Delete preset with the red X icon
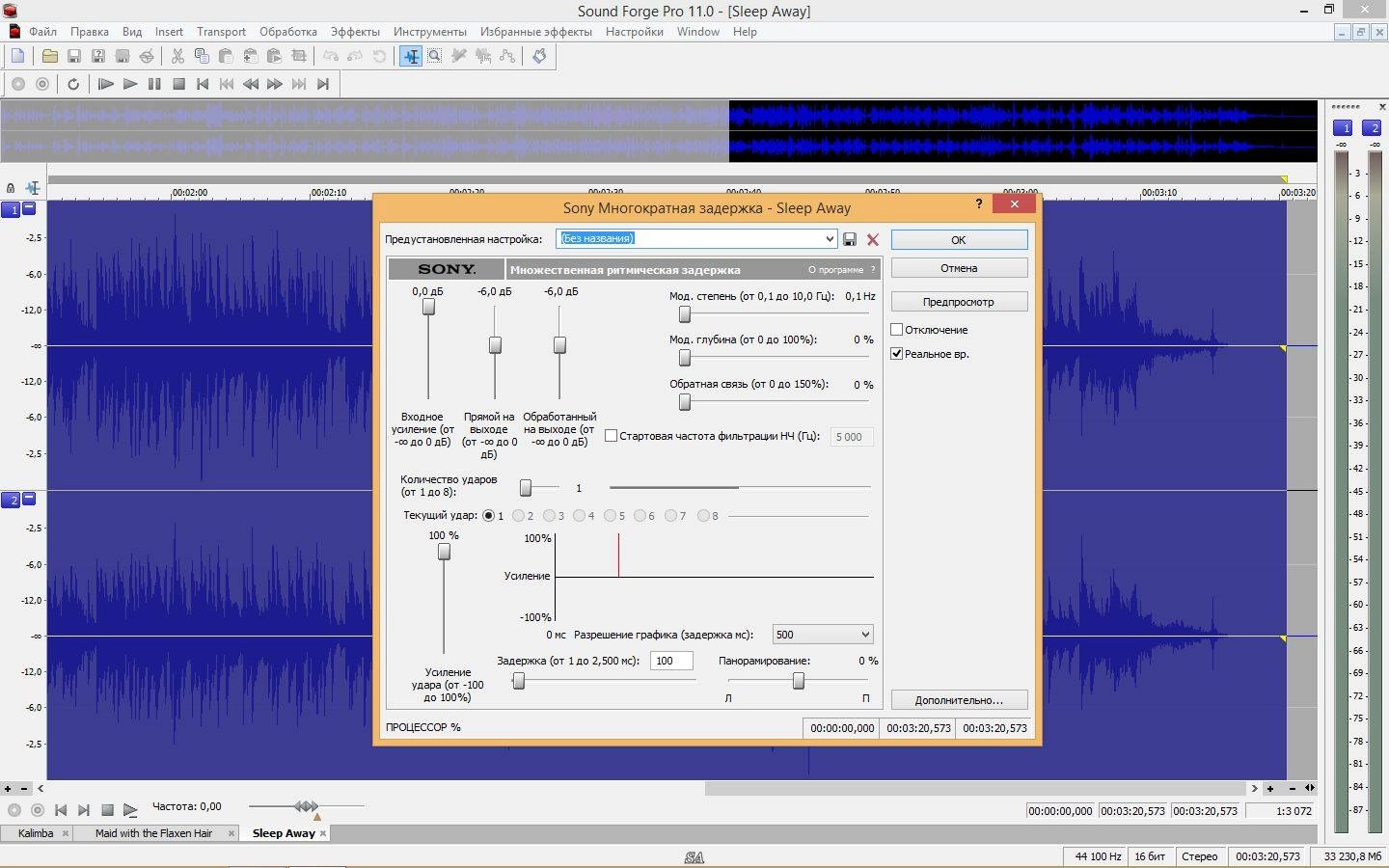Viewport: 1389px width, 868px height. click(873, 239)
